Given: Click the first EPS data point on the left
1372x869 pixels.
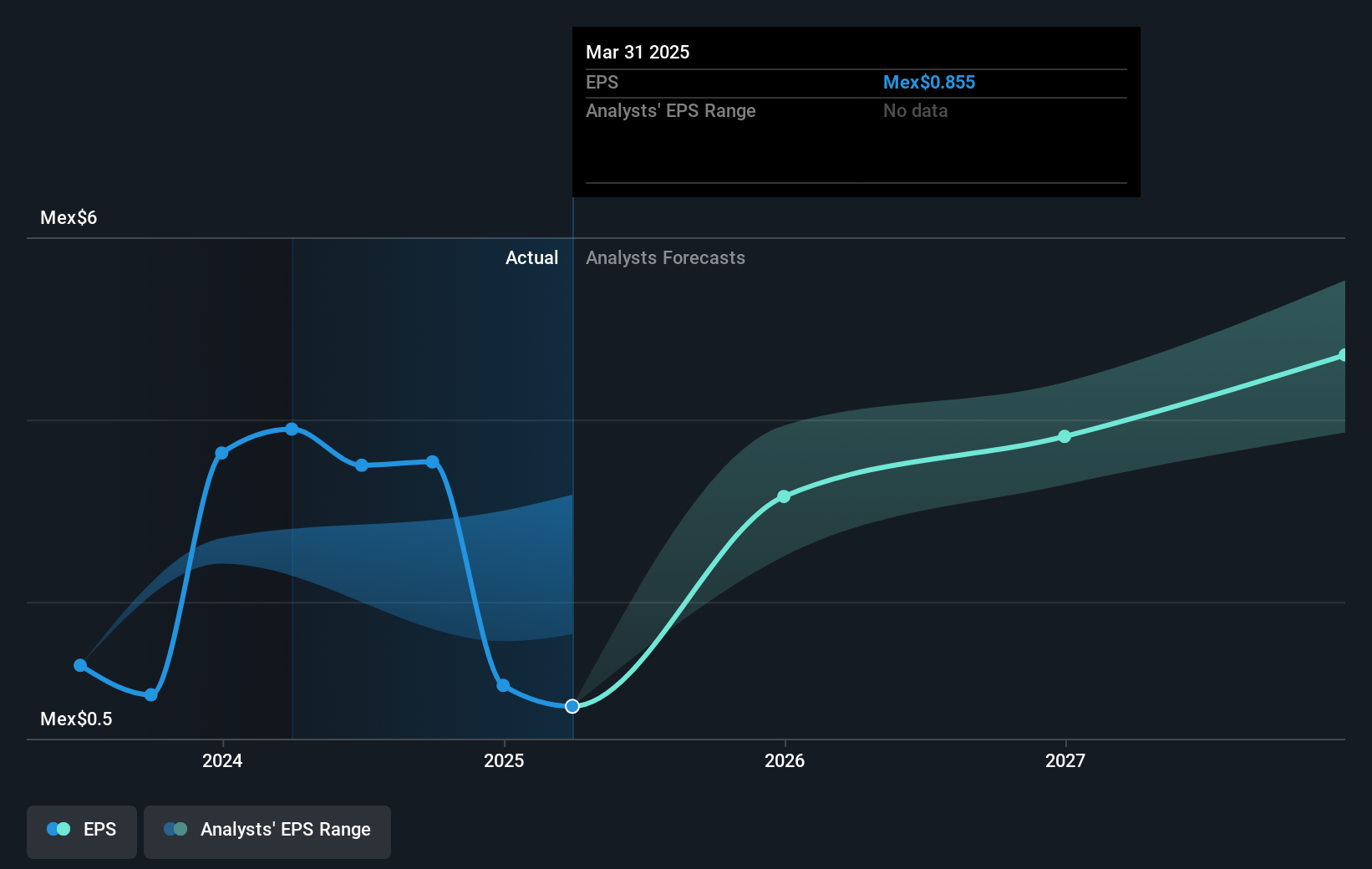Looking at the screenshot, I should click(80, 665).
